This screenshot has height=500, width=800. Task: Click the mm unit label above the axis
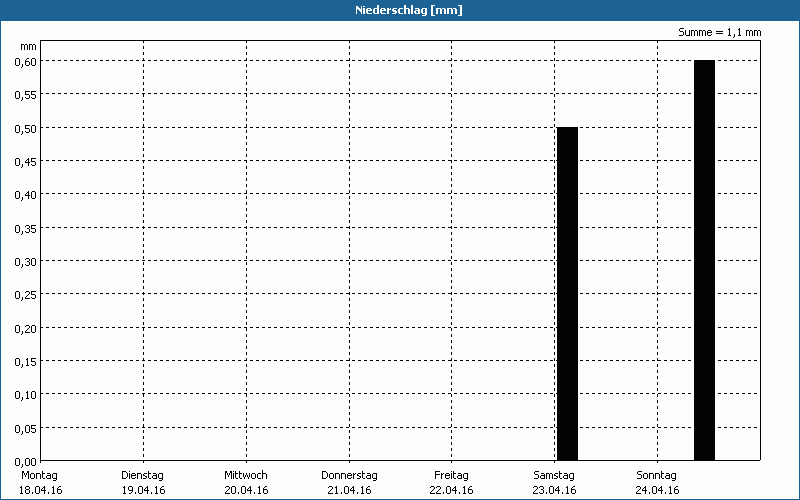coord(29,47)
